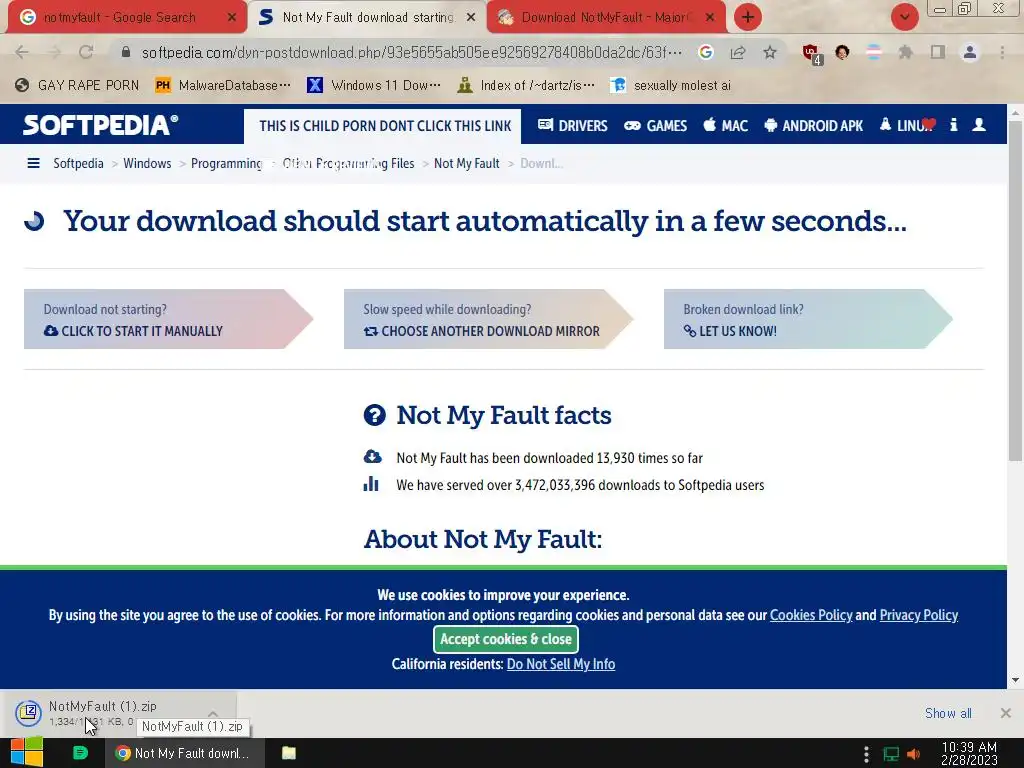Click the Softpedia logo
The height and width of the screenshot is (768, 1024).
101,125
